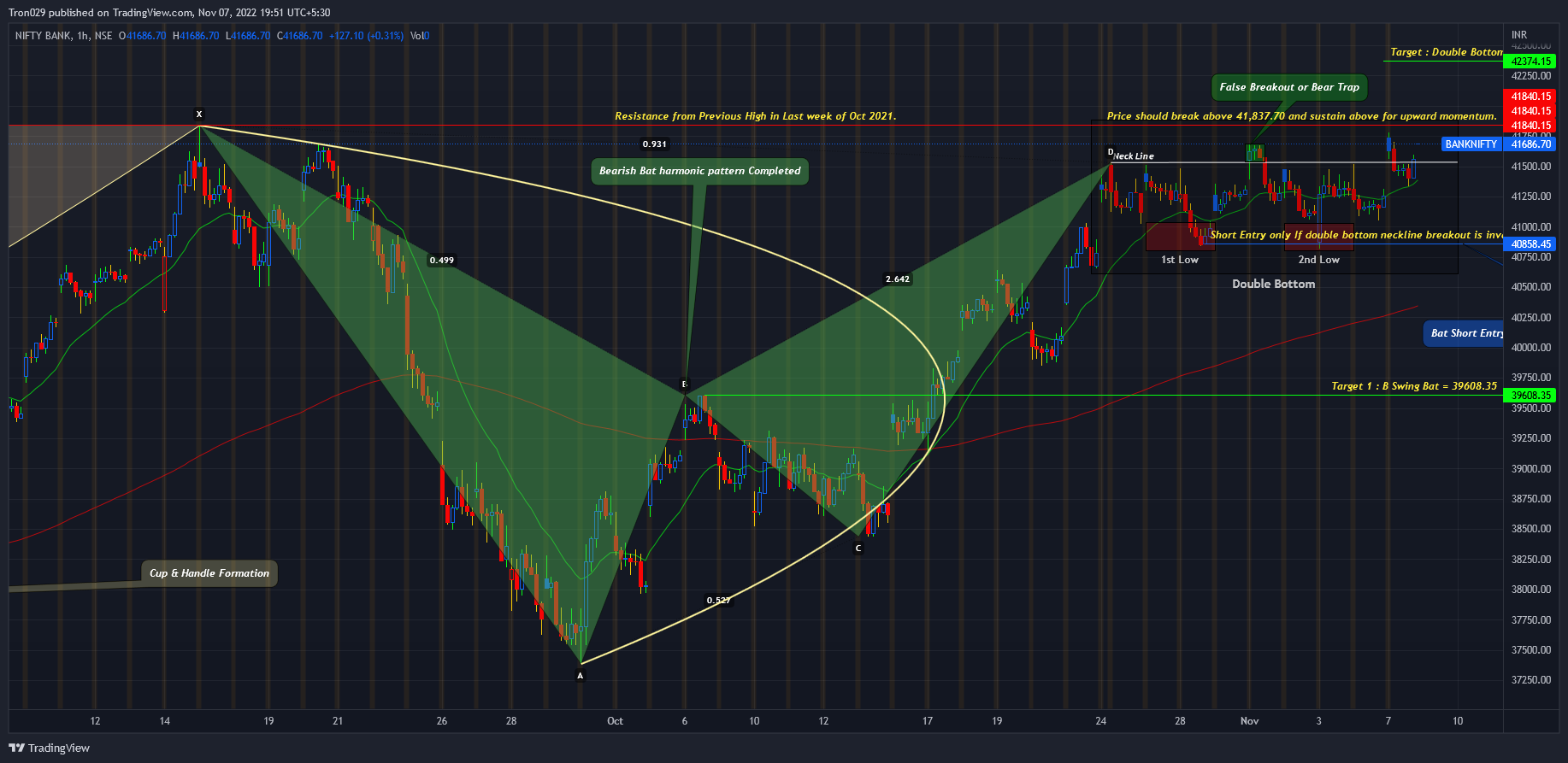Image resolution: width=1568 pixels, height=763 pixels.
Task: Select the 'Bearish Bat harmonic pattern Completed' callout
Action: pos(699,171)
